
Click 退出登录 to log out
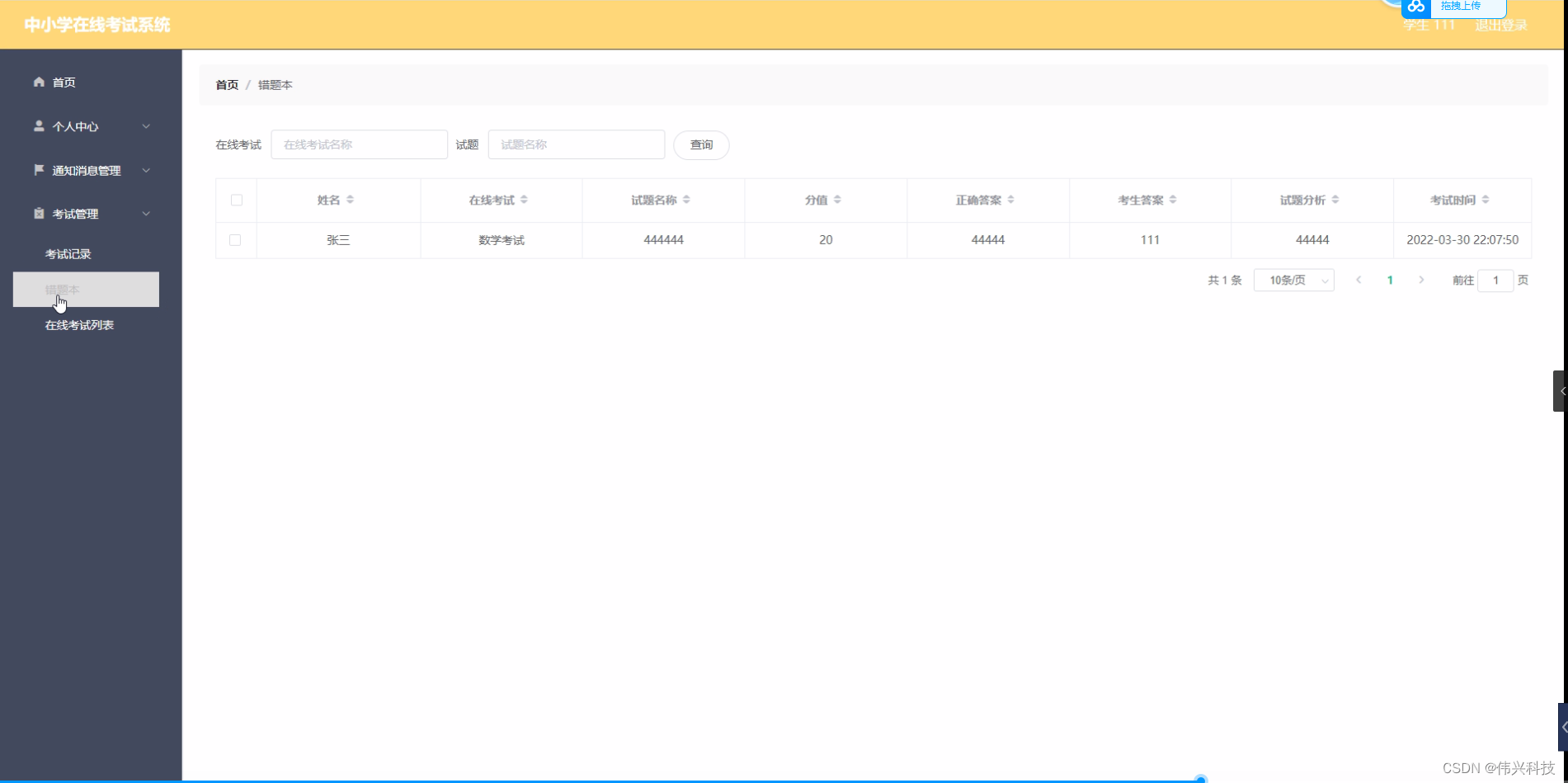coord(1500,25)
